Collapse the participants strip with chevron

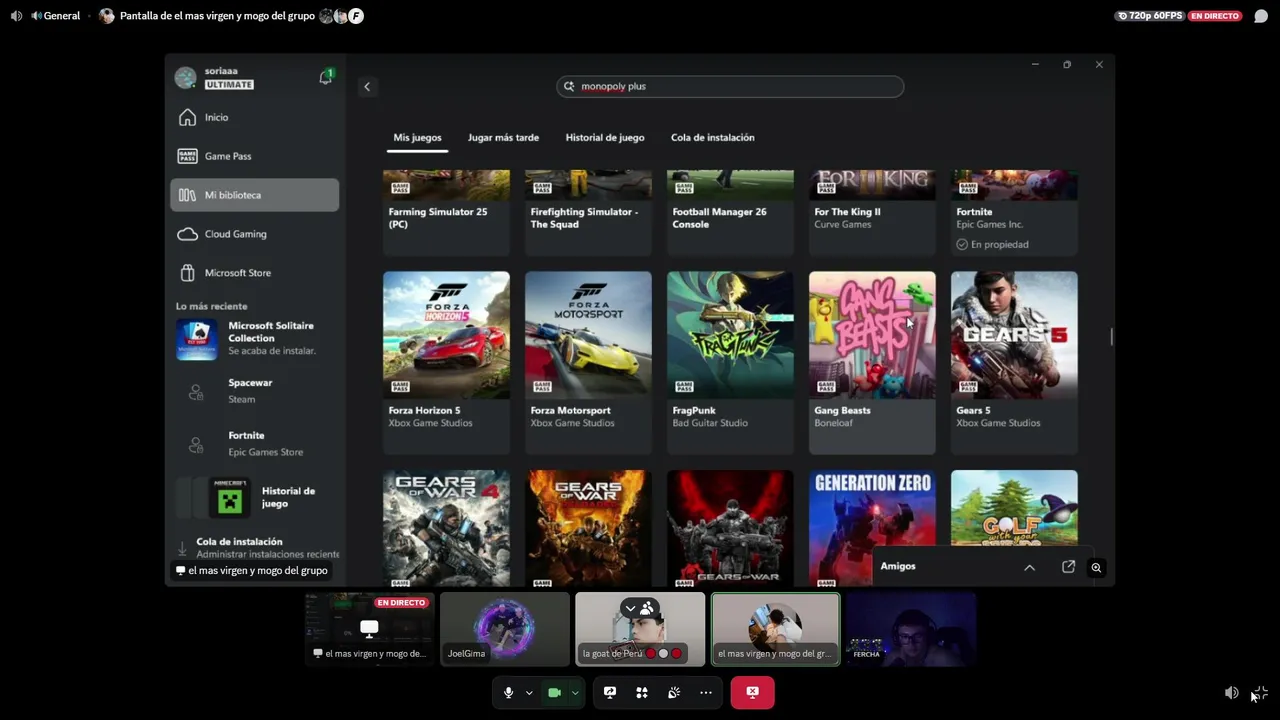click(630, 608)
